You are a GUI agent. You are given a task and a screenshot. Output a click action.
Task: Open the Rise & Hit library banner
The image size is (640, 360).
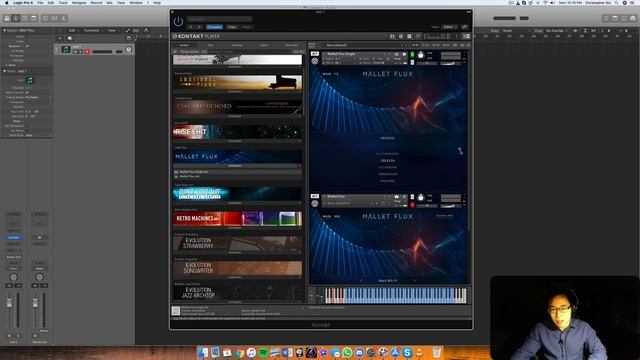point(238,131)
